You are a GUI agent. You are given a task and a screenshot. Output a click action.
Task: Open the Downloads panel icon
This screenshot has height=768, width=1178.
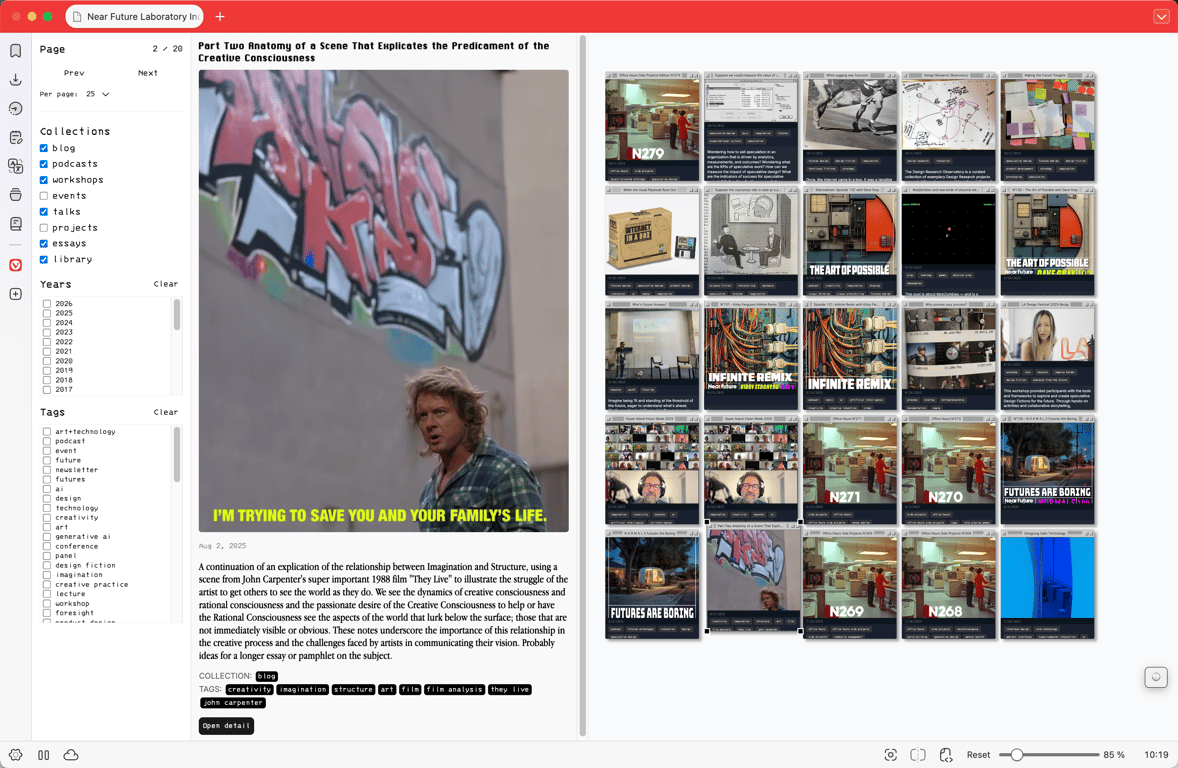15,80
